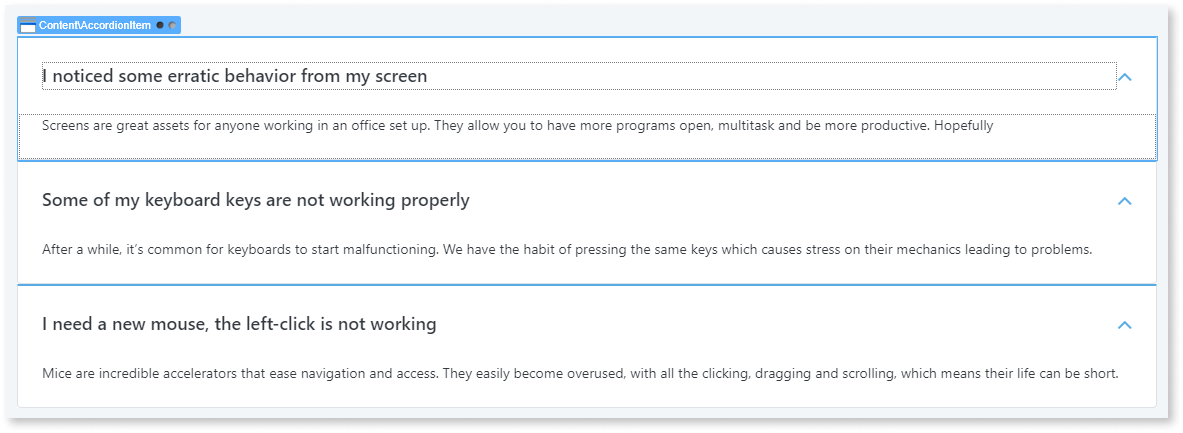The height and width of the screenshot is (433, 1183).
Task: Click the title placeholder 'I noticed some erratic behavior'
Action: [x=579, y=76]
